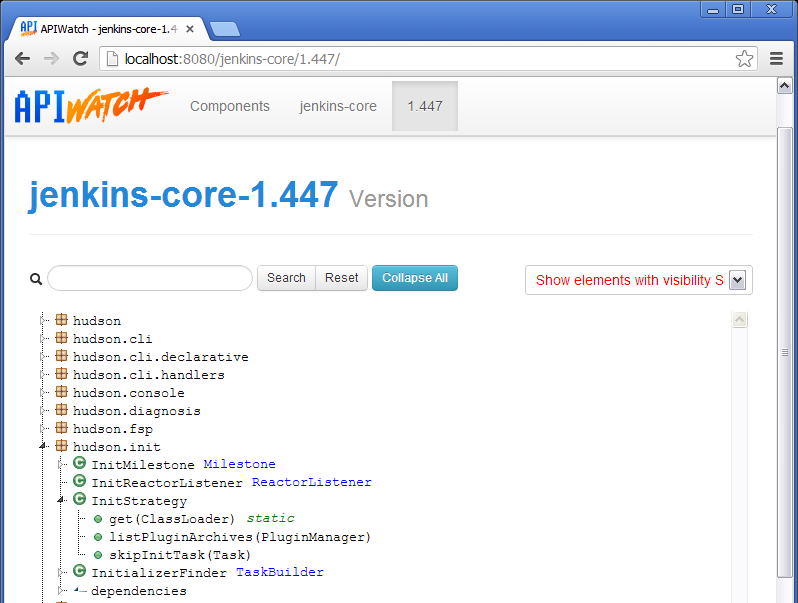Click the dependencies arrow icon
Viewport: 798px width, 603px height.
(x=80, y=590)
